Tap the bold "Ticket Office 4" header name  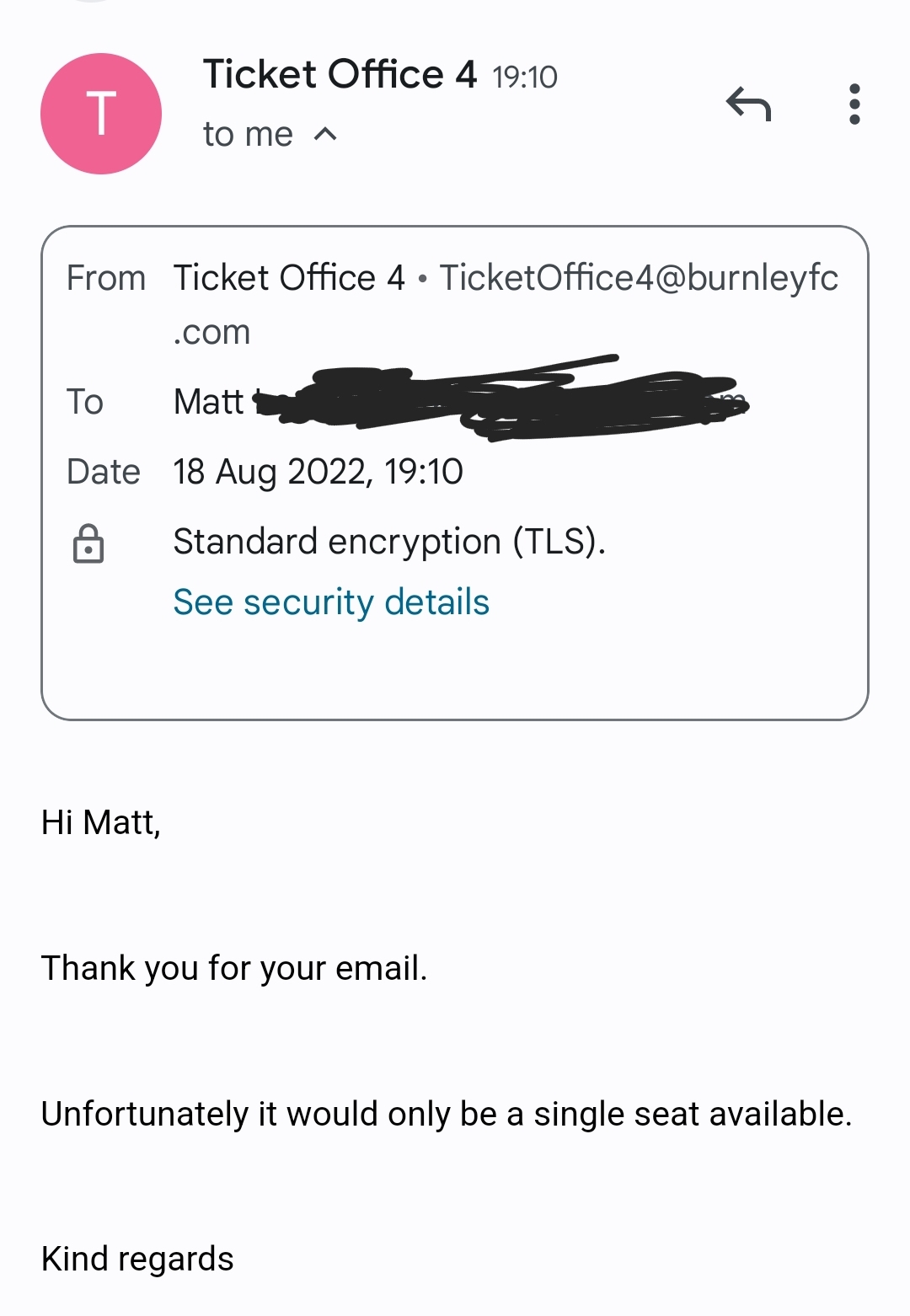340,74
